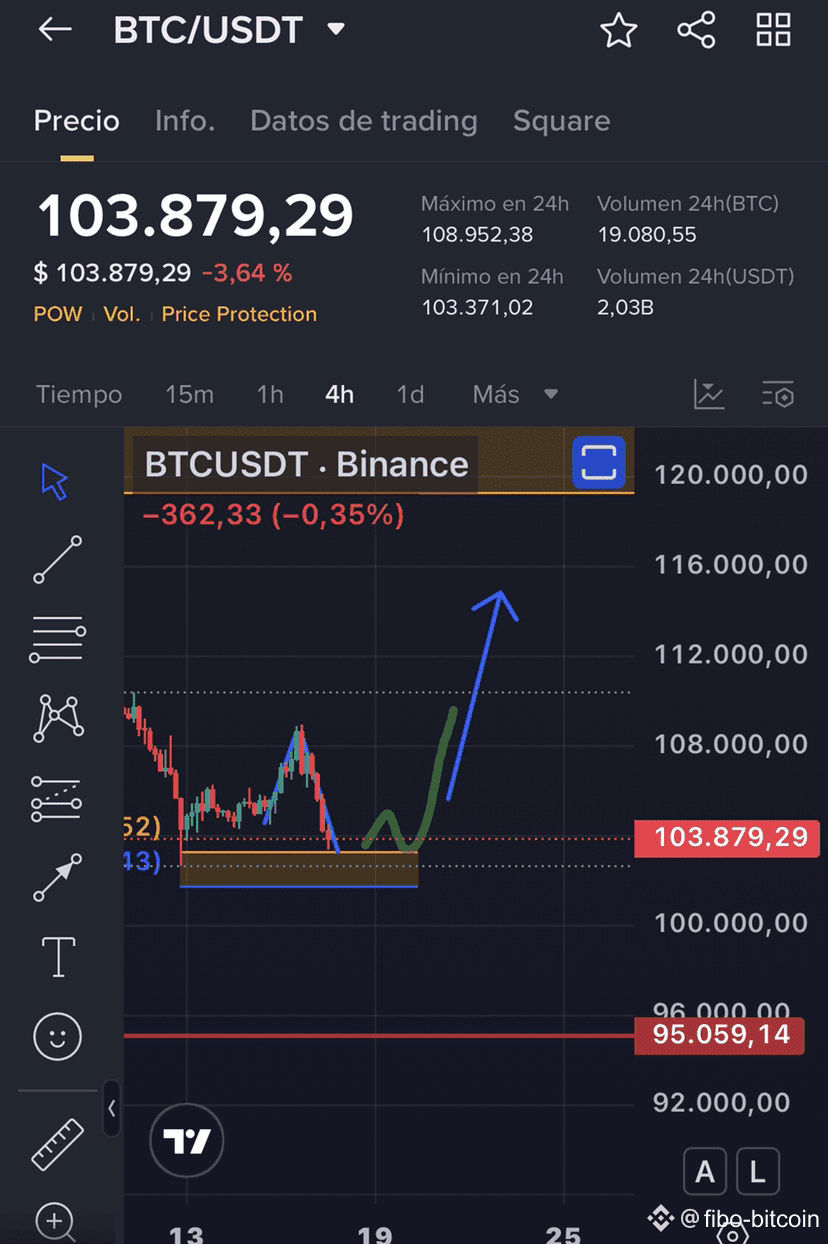
Task: Tap the Volumen 24h(USDT) value 2,03B
Action: pyautogui.click(x=625, y=307)
